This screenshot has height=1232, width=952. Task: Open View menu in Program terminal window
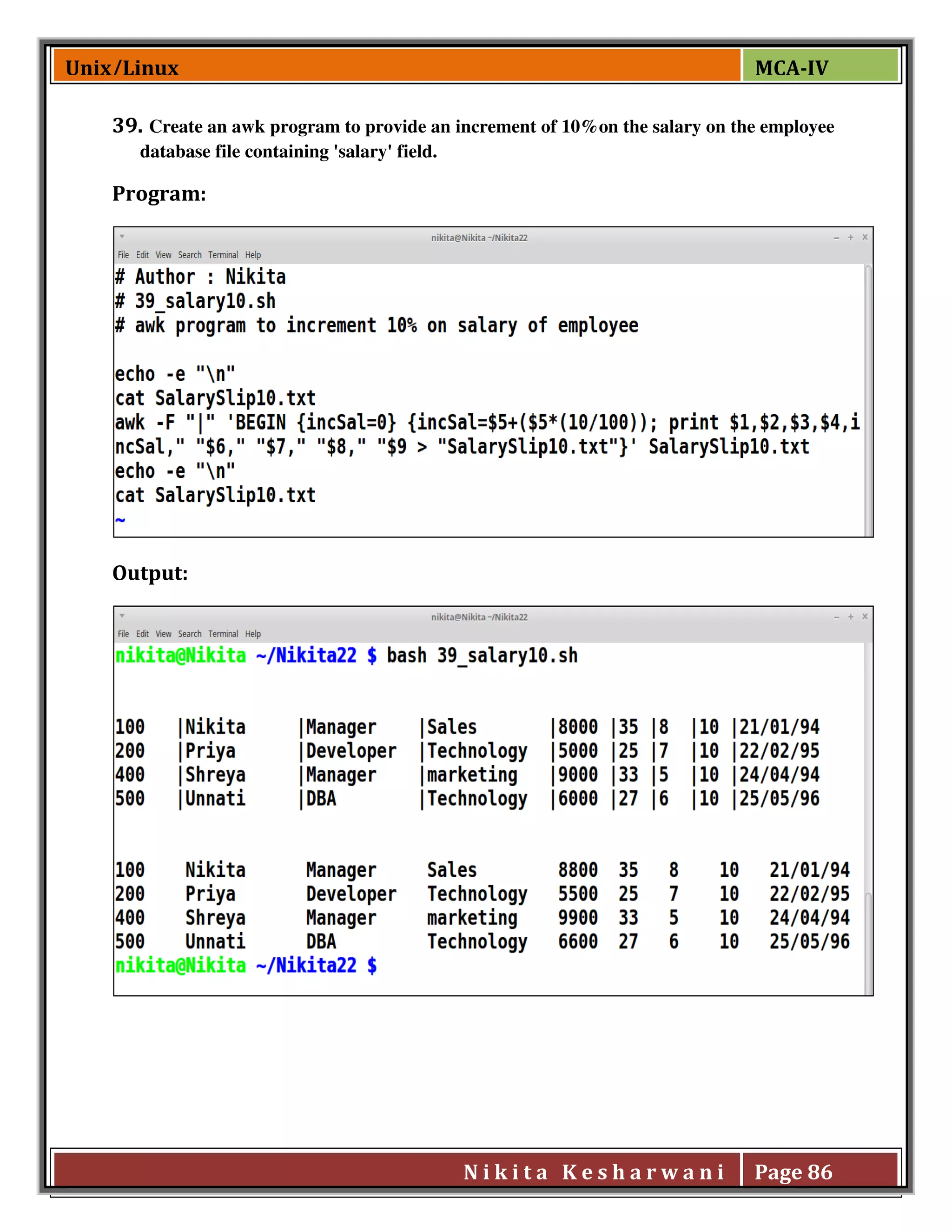tap(163, 255)
